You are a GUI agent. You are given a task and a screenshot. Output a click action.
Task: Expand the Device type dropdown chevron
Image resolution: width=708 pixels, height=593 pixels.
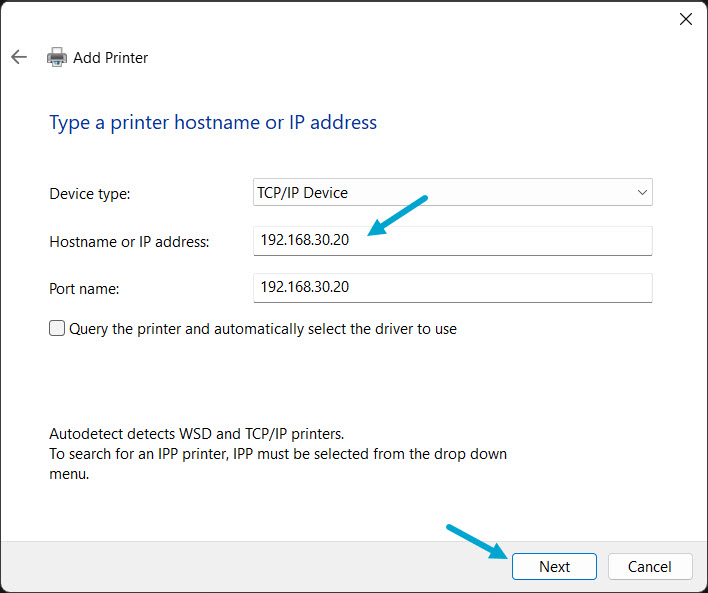click(x=642, y=192)
